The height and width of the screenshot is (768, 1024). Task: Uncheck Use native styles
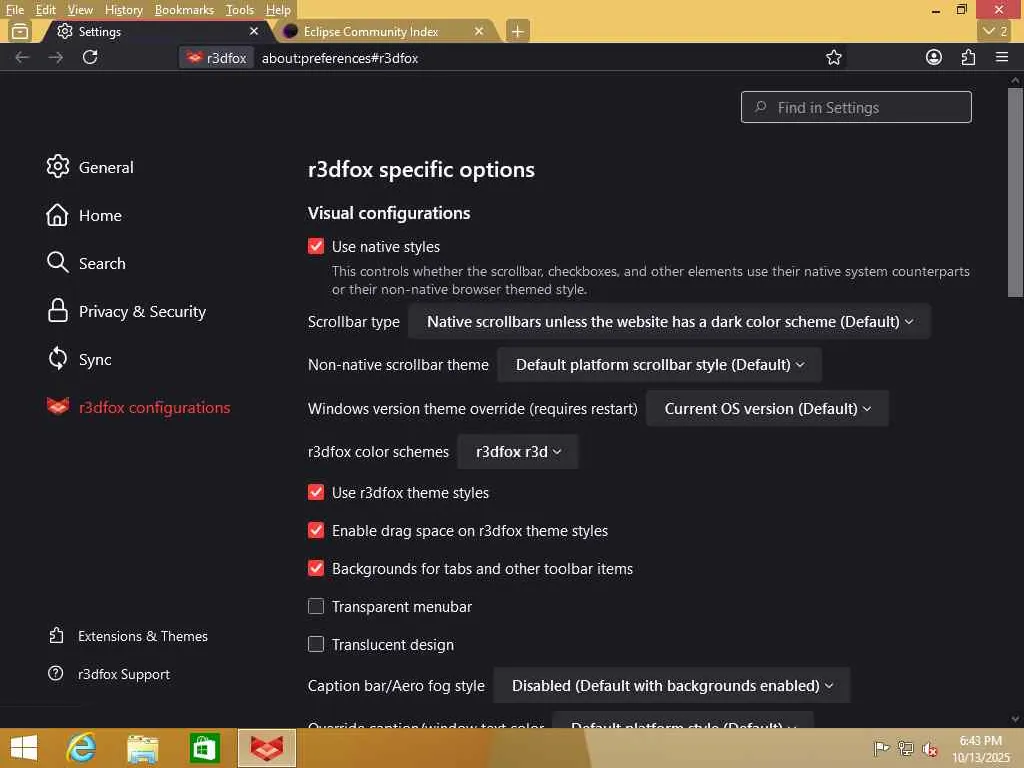tap(316, 246)
